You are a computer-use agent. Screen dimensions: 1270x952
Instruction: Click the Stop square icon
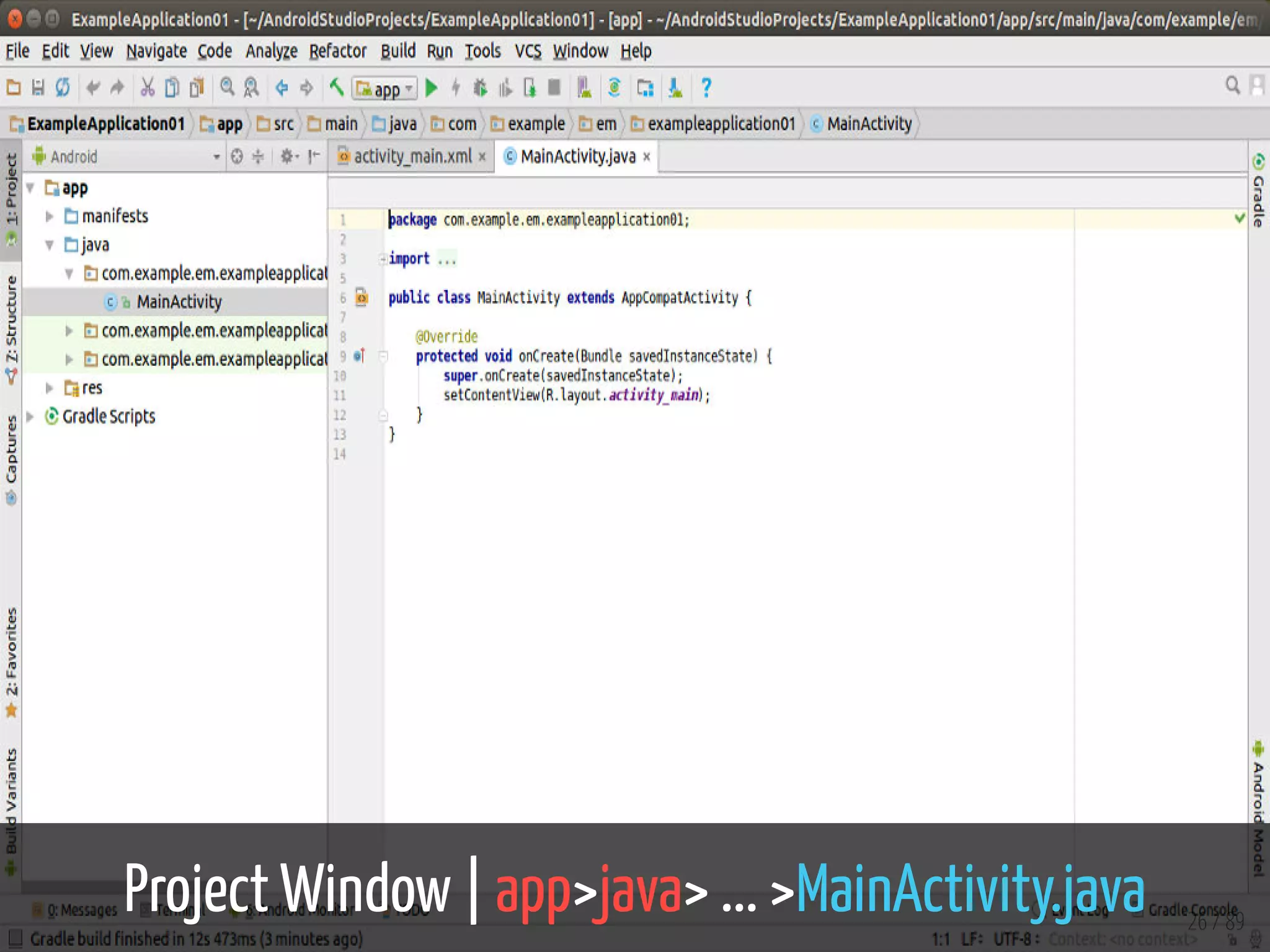[x=554, y=87]
